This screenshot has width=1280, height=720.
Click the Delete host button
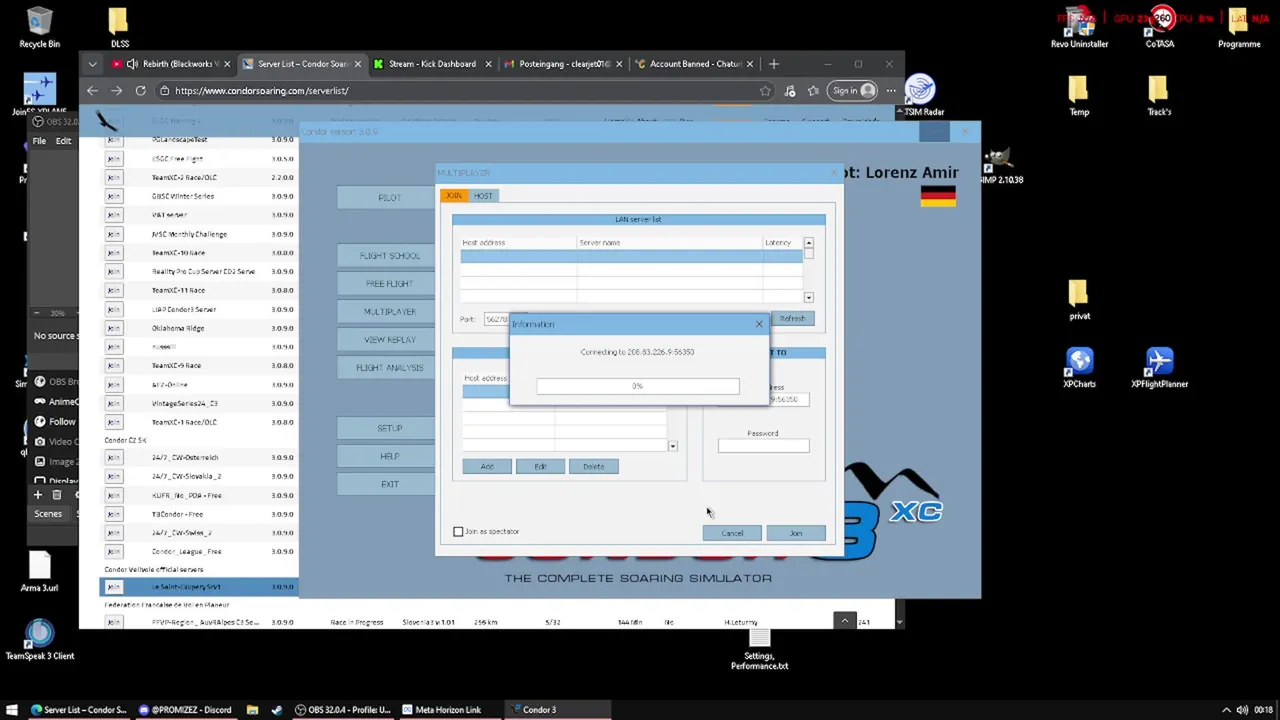click(x=594, y=467)
